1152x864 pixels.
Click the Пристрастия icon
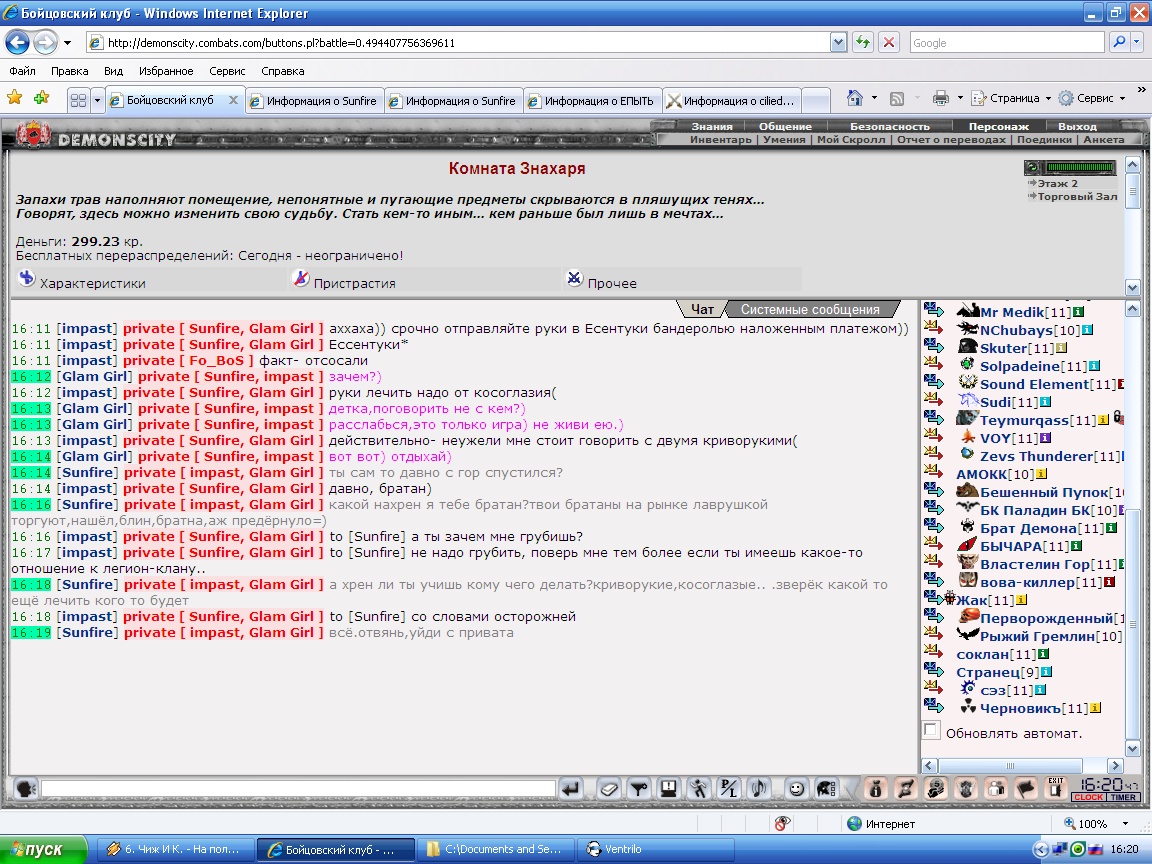pyautogui.click(x=300, y=278)
